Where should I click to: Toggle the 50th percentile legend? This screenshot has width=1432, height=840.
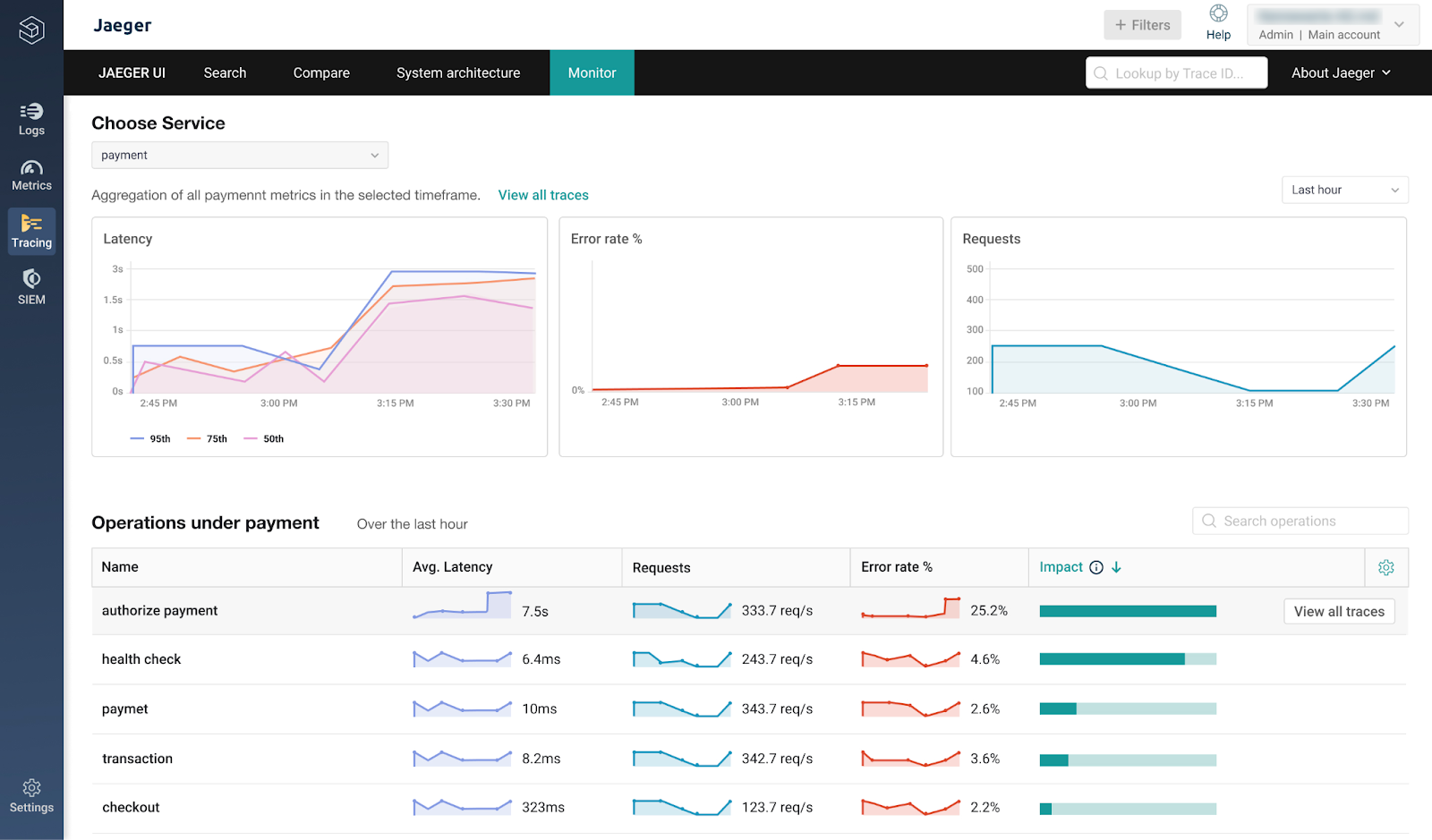264,439
